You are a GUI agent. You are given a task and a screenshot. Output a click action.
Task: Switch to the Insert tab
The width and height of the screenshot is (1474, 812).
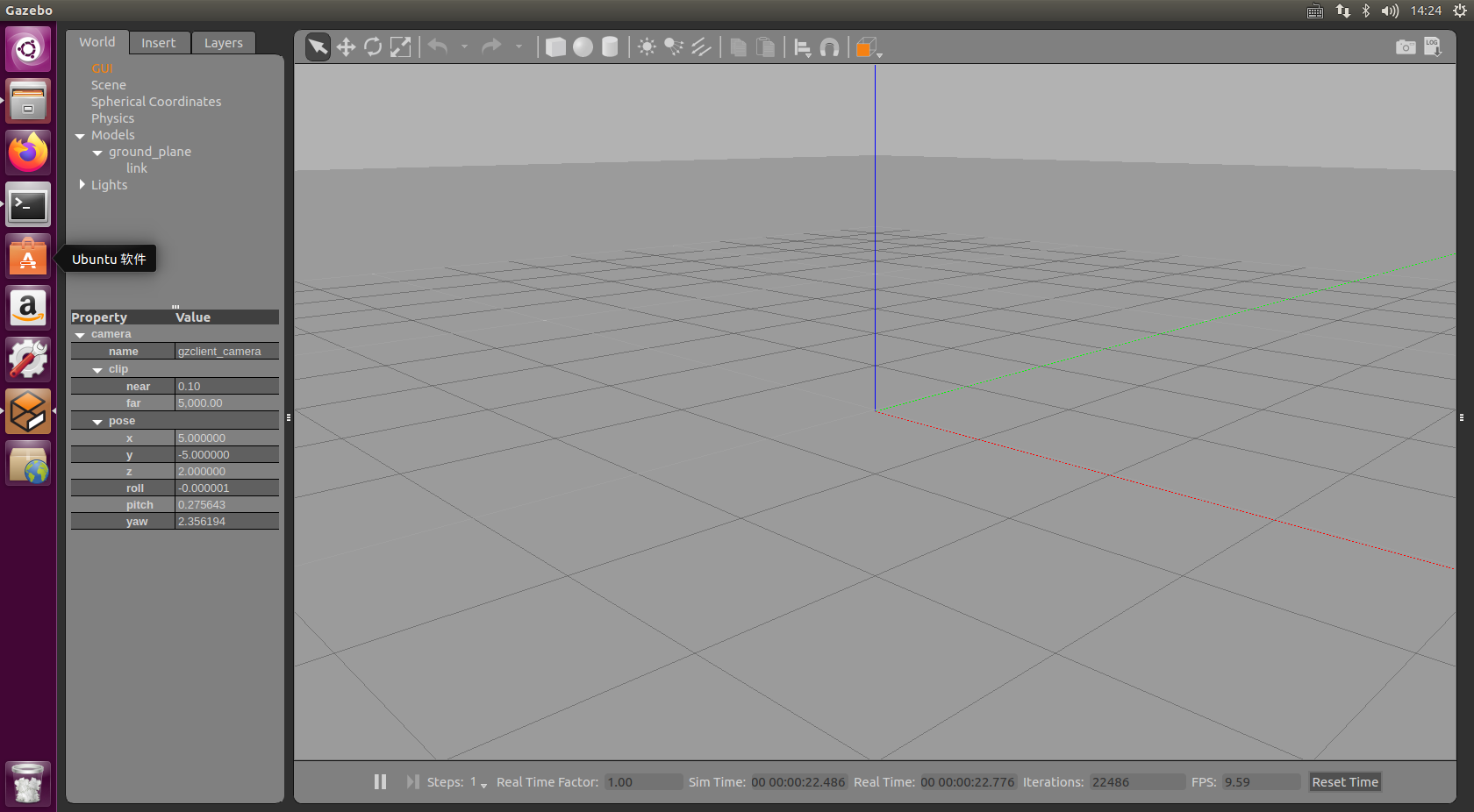coord(158,42)
